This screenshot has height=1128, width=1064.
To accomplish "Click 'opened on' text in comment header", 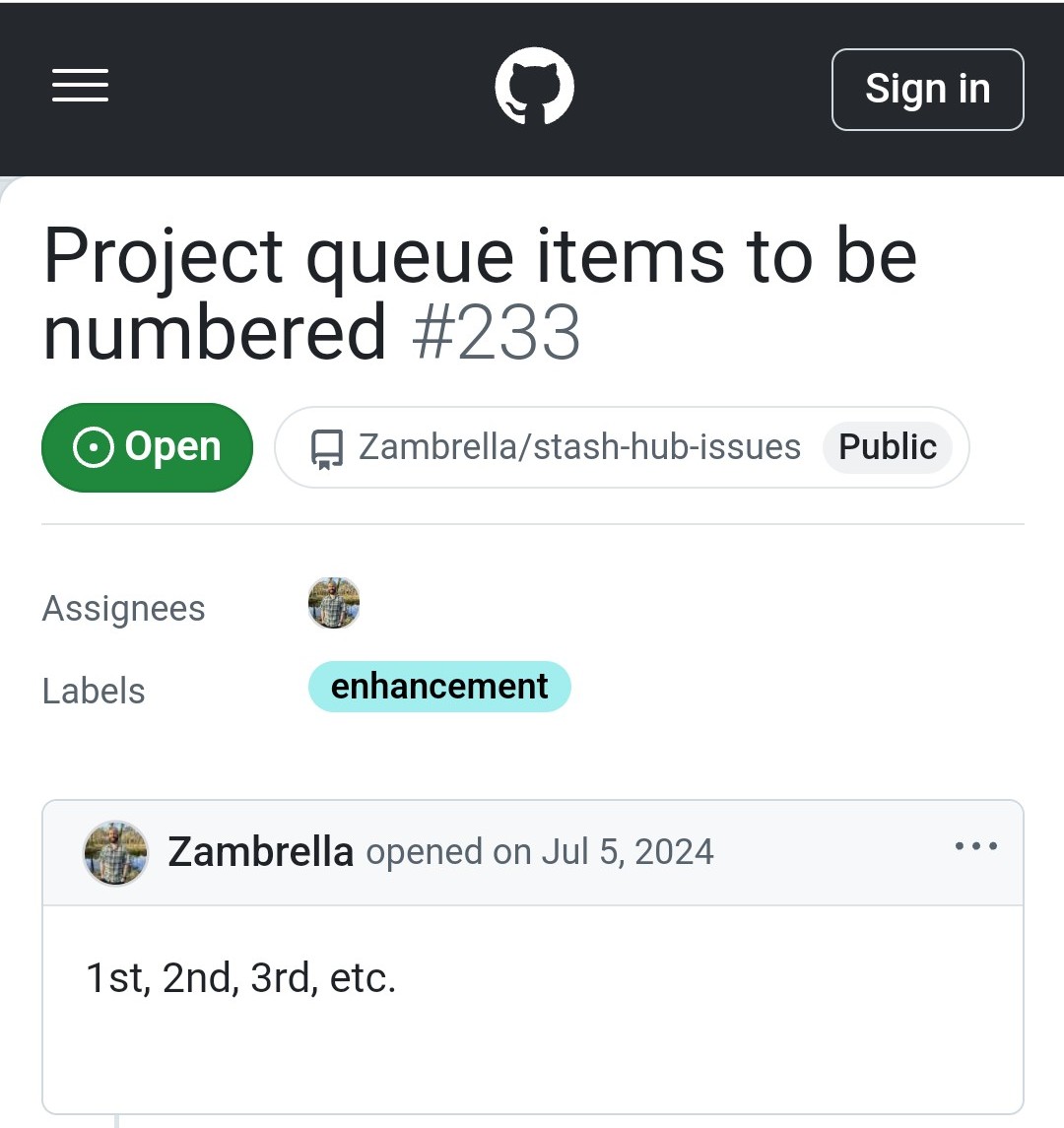I will point(448,852).
